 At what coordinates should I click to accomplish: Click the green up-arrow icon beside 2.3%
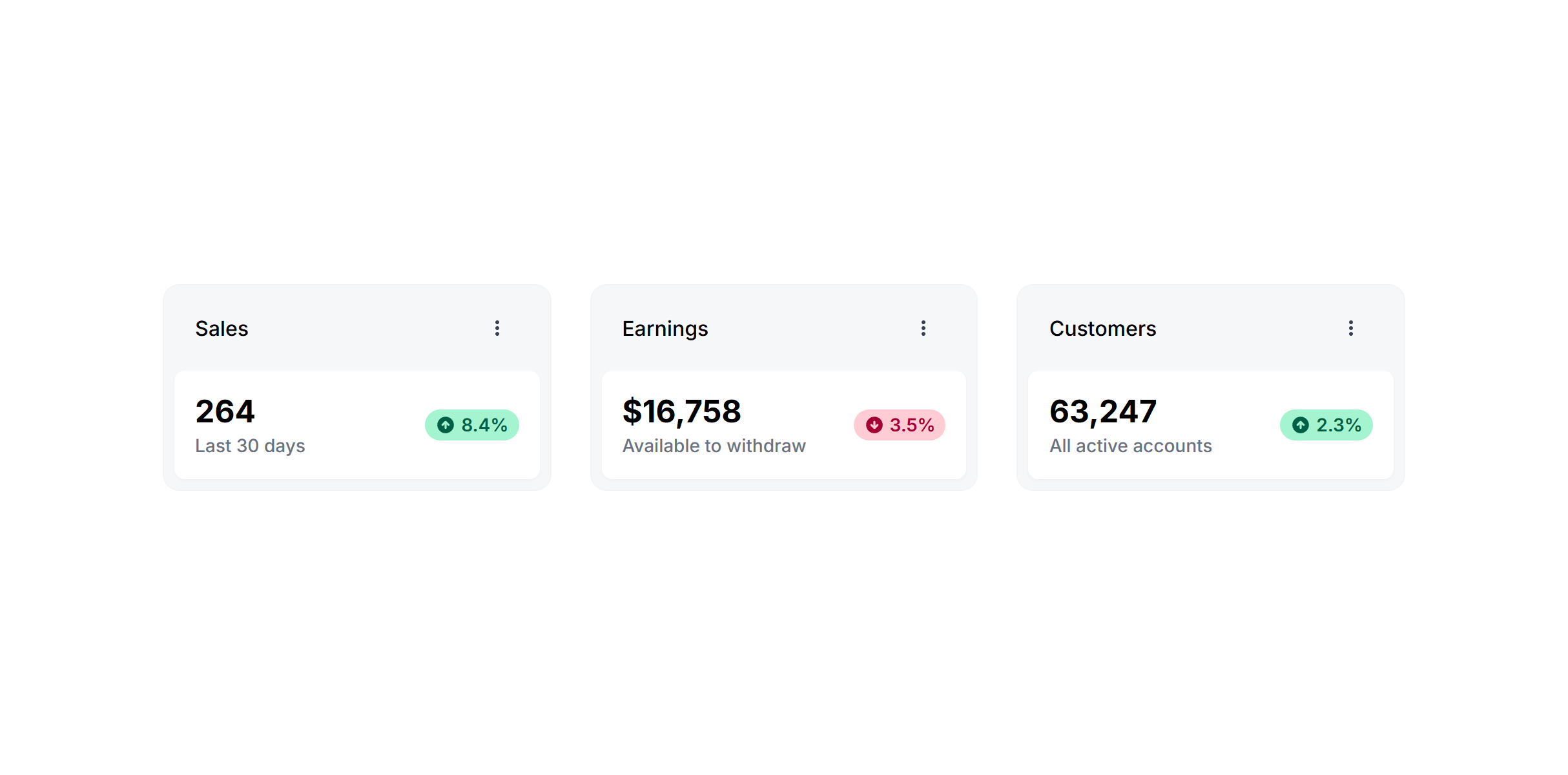[x=1301, y=425]
